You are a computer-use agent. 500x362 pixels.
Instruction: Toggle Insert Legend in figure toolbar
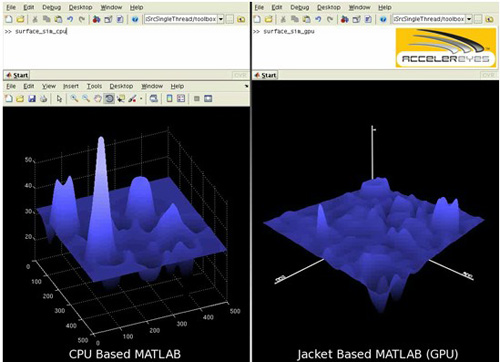click(x=181, y=99)
